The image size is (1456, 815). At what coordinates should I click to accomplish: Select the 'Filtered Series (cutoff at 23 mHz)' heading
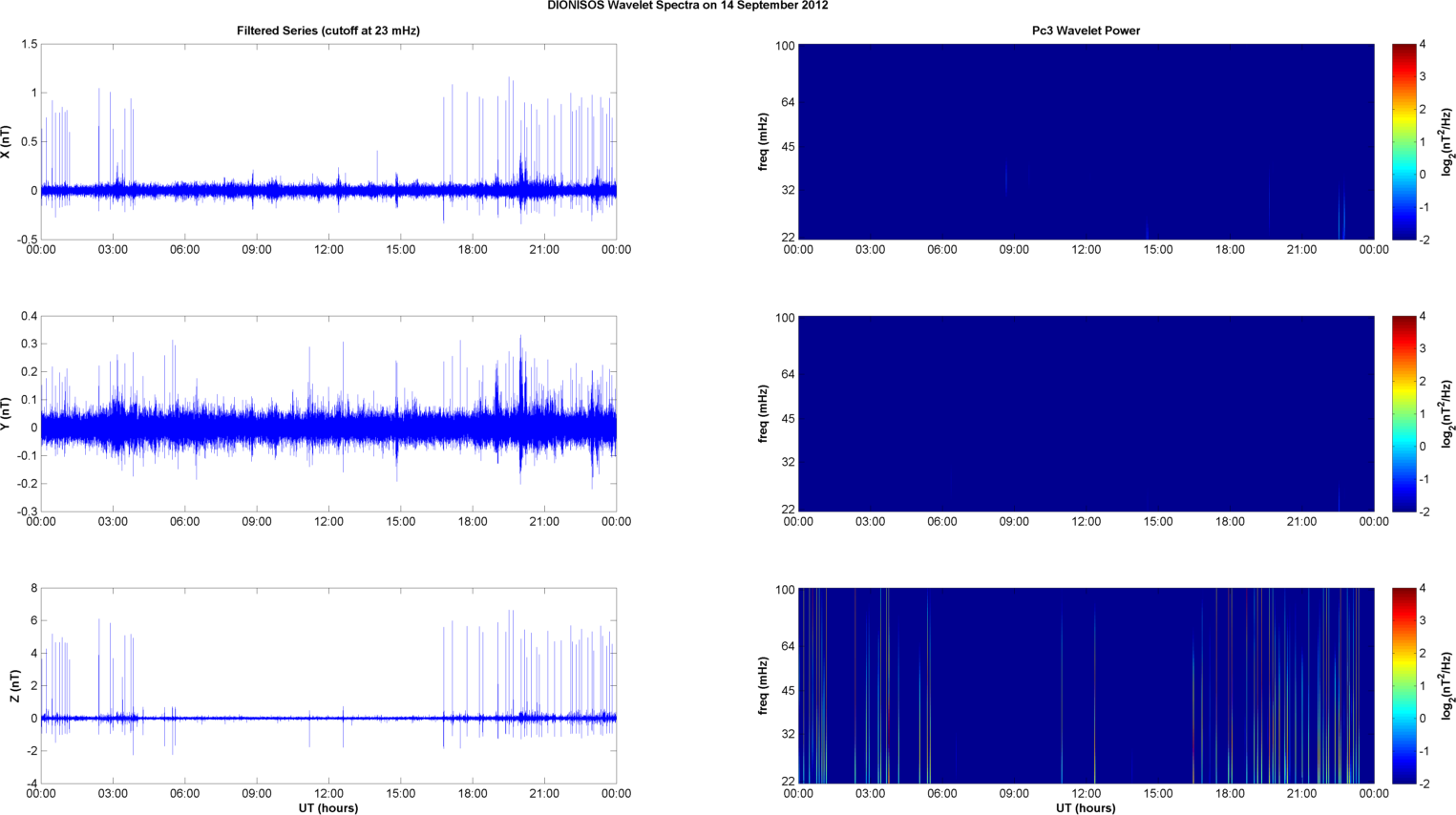coord(328,31)
